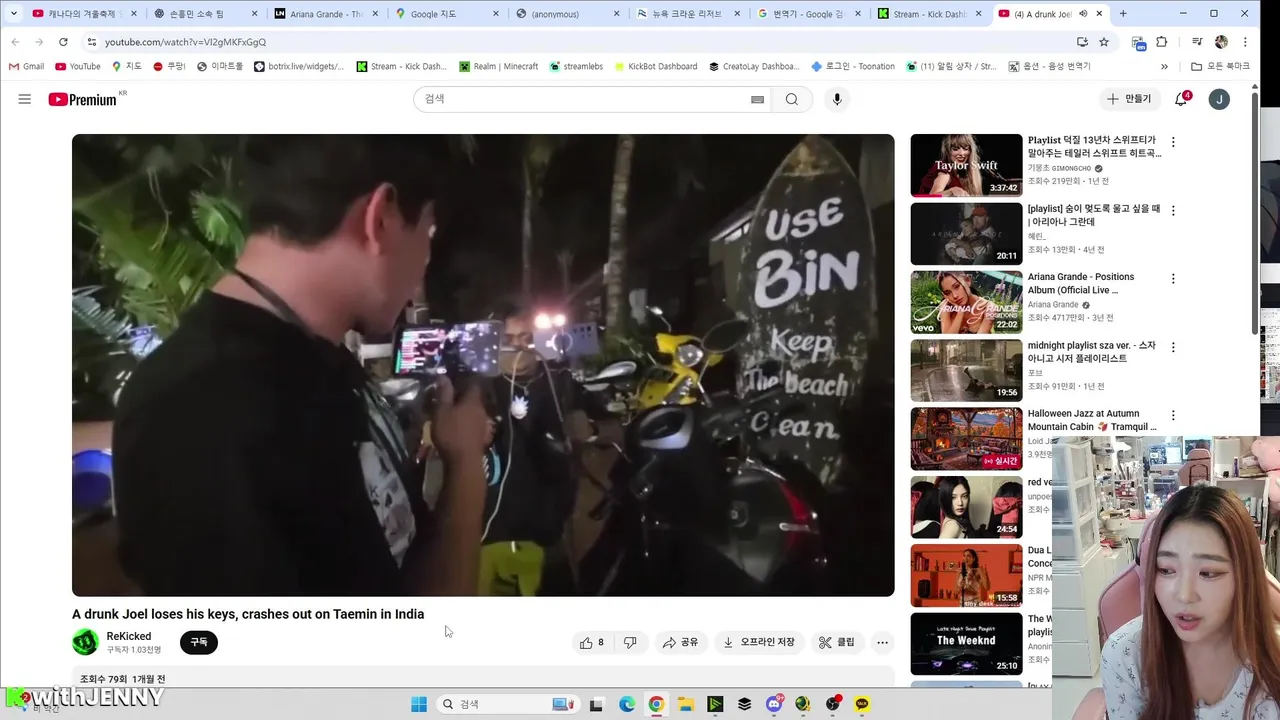Start voice search with microphone icon

tap(837, 99)
